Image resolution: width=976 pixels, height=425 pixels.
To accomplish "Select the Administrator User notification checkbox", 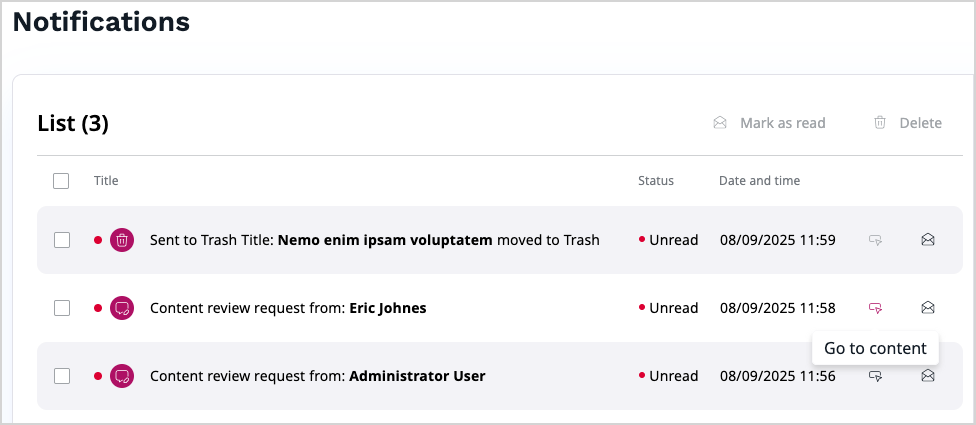I will (62, 376).
